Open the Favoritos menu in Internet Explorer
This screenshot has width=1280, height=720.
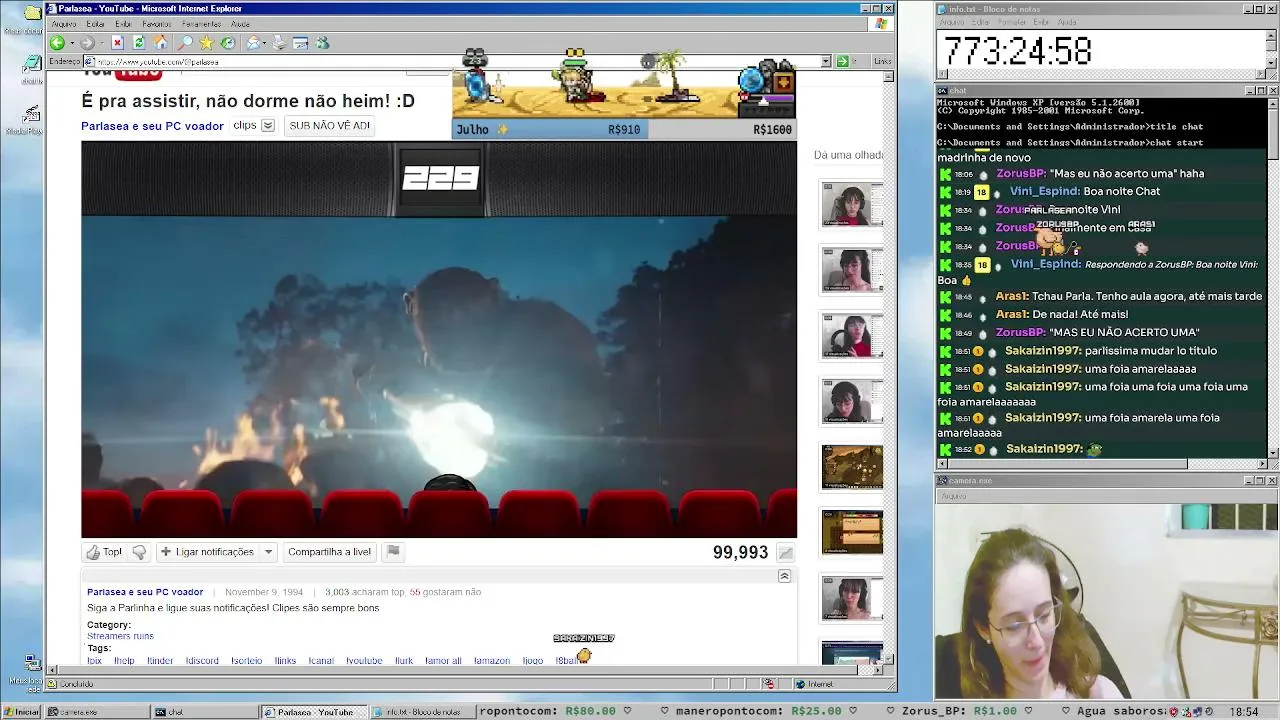[x=156, y=24]
